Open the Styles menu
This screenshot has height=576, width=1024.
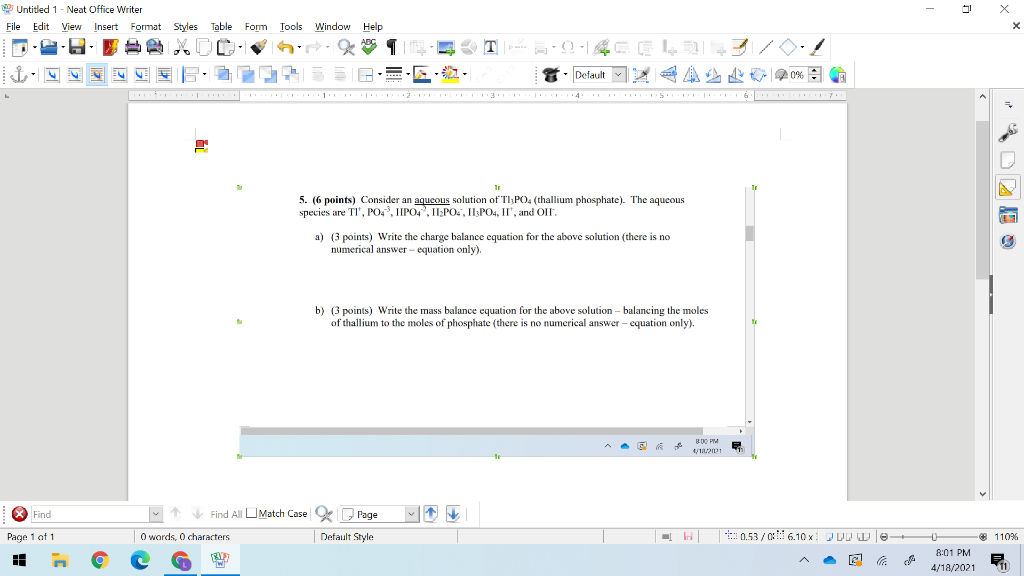pyautogui.click(x=185, y=27)
